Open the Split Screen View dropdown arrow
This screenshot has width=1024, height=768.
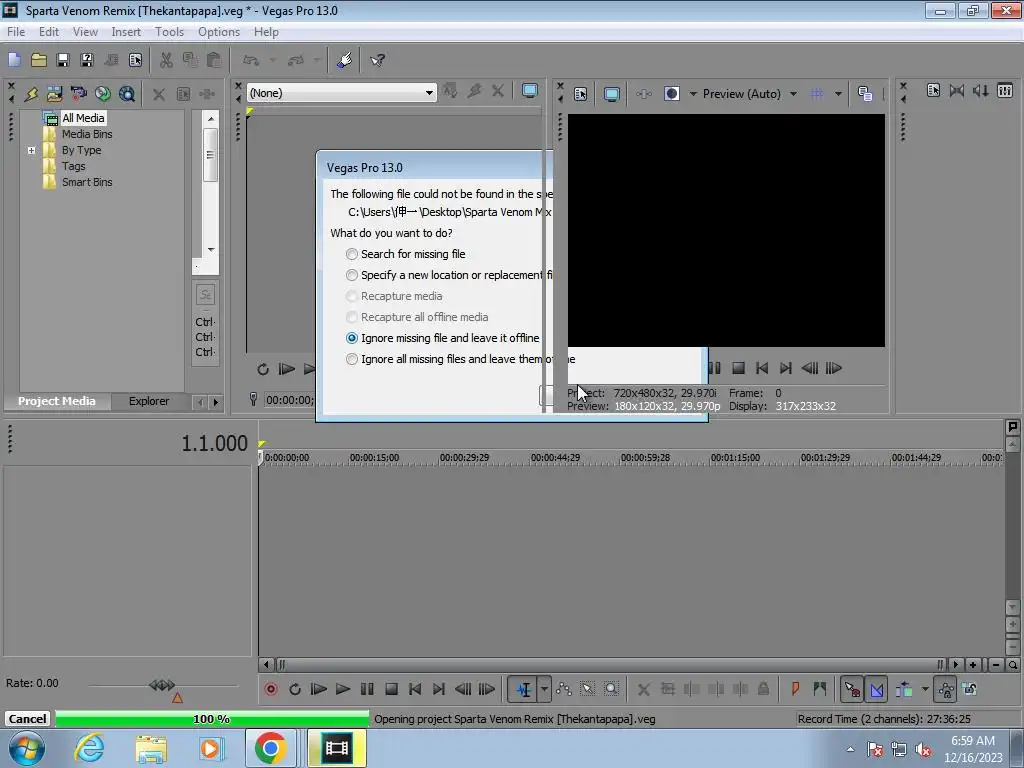click(x=694, y=94)
